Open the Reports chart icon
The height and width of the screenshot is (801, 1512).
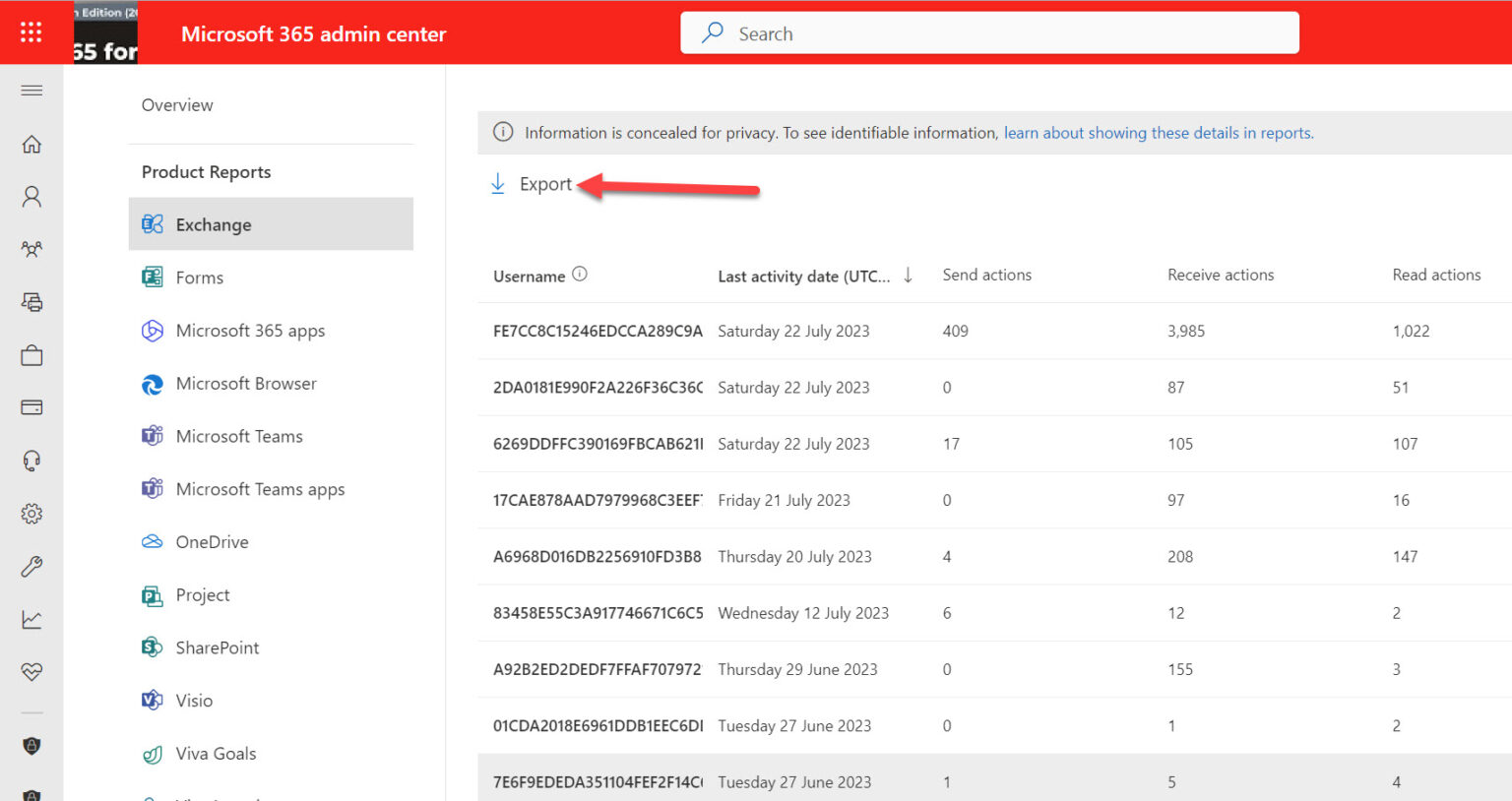(31, 619)
